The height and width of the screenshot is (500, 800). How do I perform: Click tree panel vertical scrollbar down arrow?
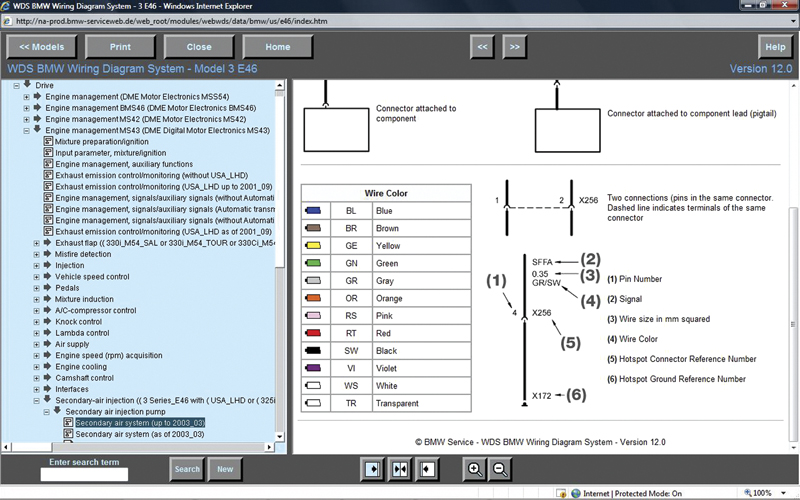[279, 436]
